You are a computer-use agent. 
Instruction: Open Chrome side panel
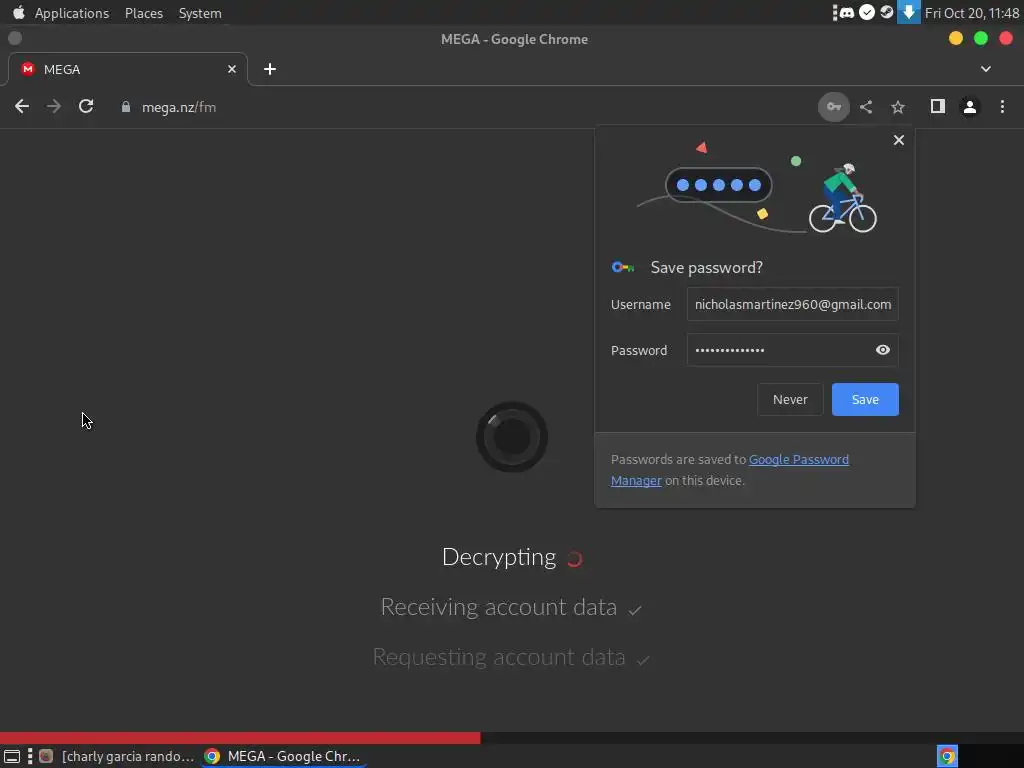(938, 106)
